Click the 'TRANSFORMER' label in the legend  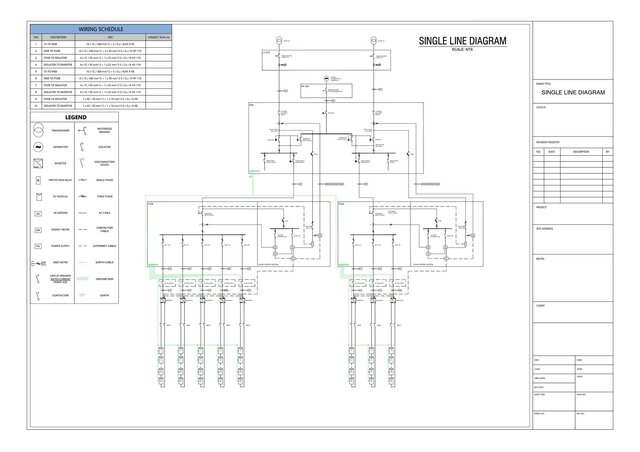(x=60, y=131)
